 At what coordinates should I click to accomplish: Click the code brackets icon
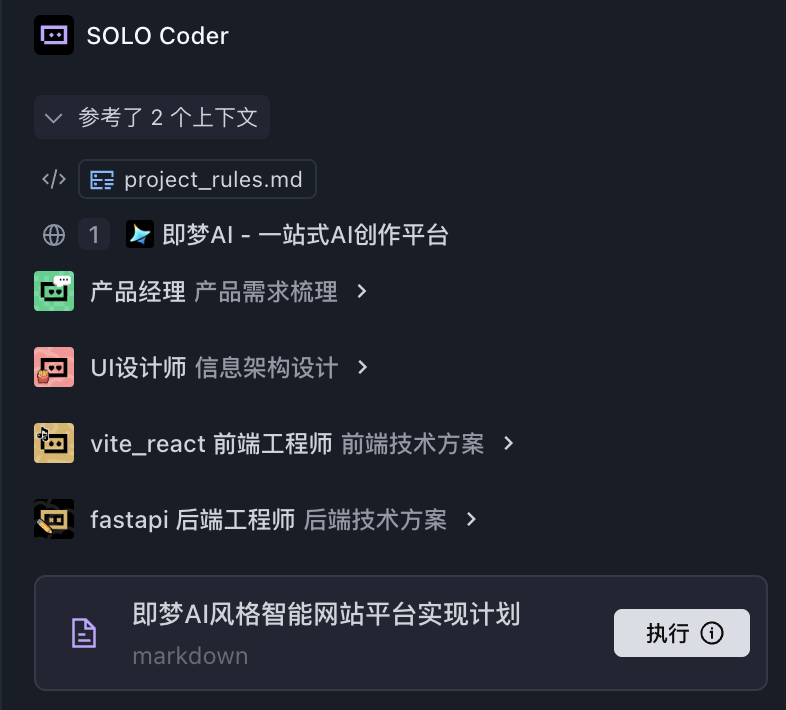coord(53,180)
